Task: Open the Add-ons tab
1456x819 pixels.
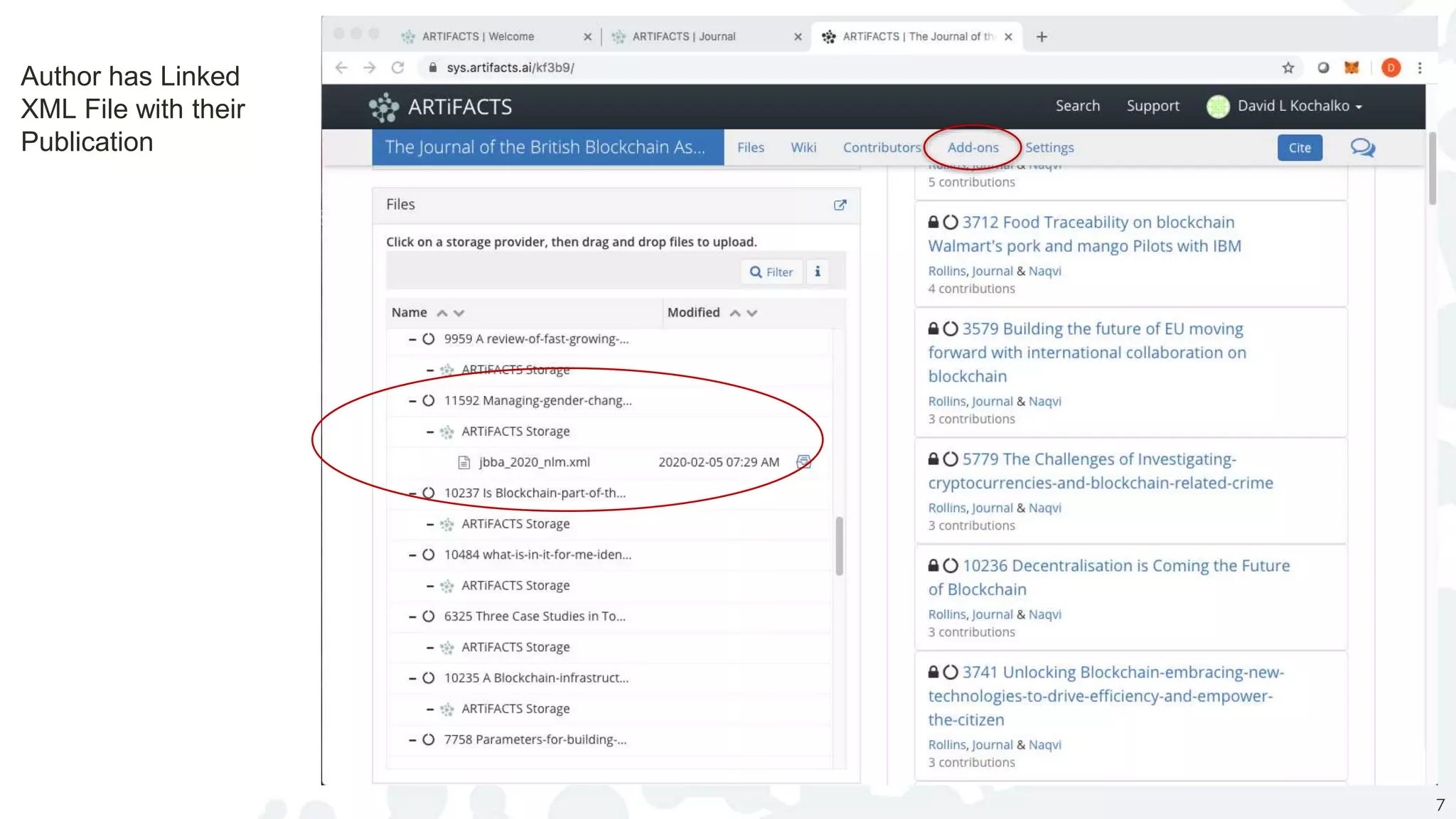Action: point(973,147)
